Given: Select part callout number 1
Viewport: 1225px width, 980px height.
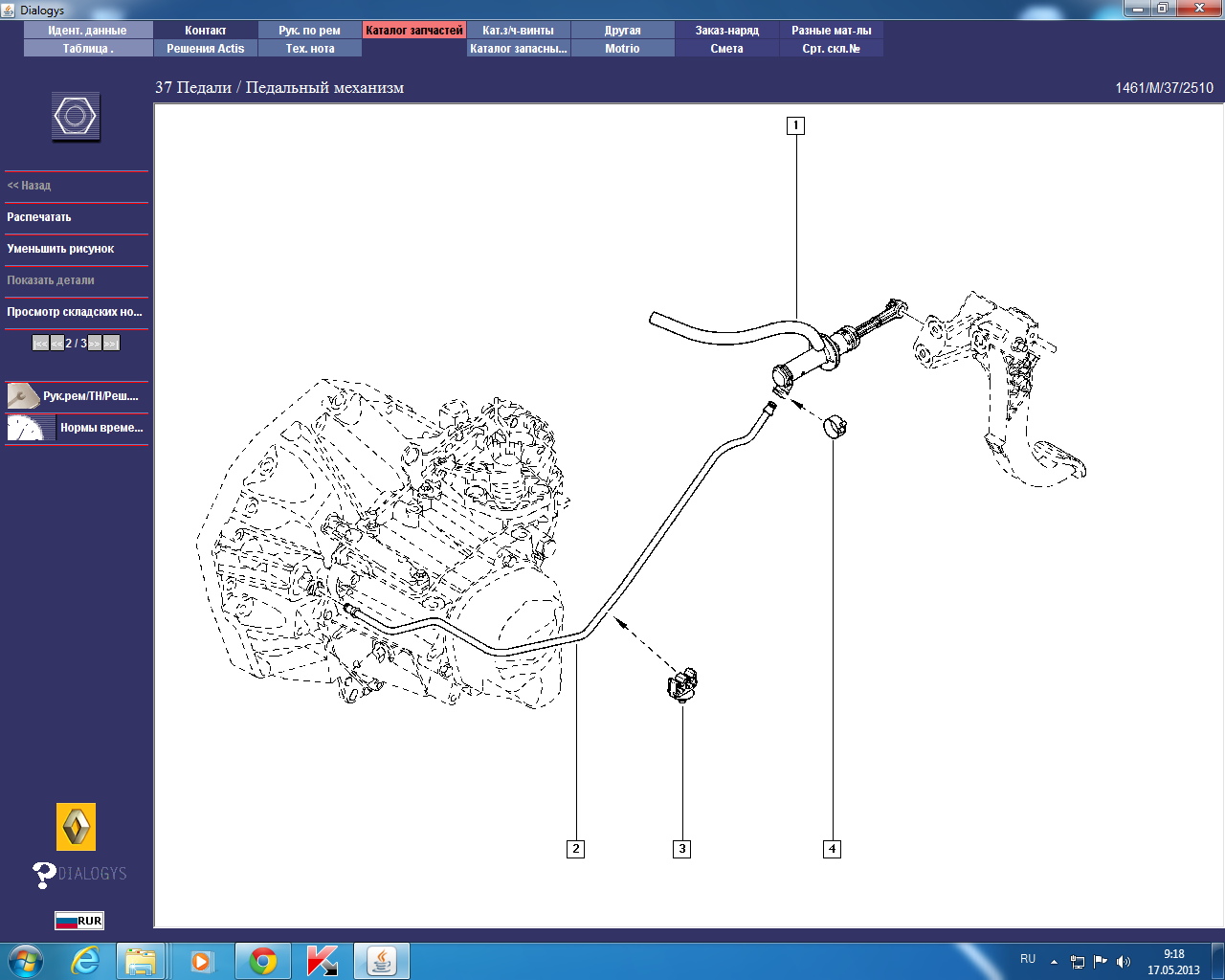Looking at the screenshot, I should [795, 125].
